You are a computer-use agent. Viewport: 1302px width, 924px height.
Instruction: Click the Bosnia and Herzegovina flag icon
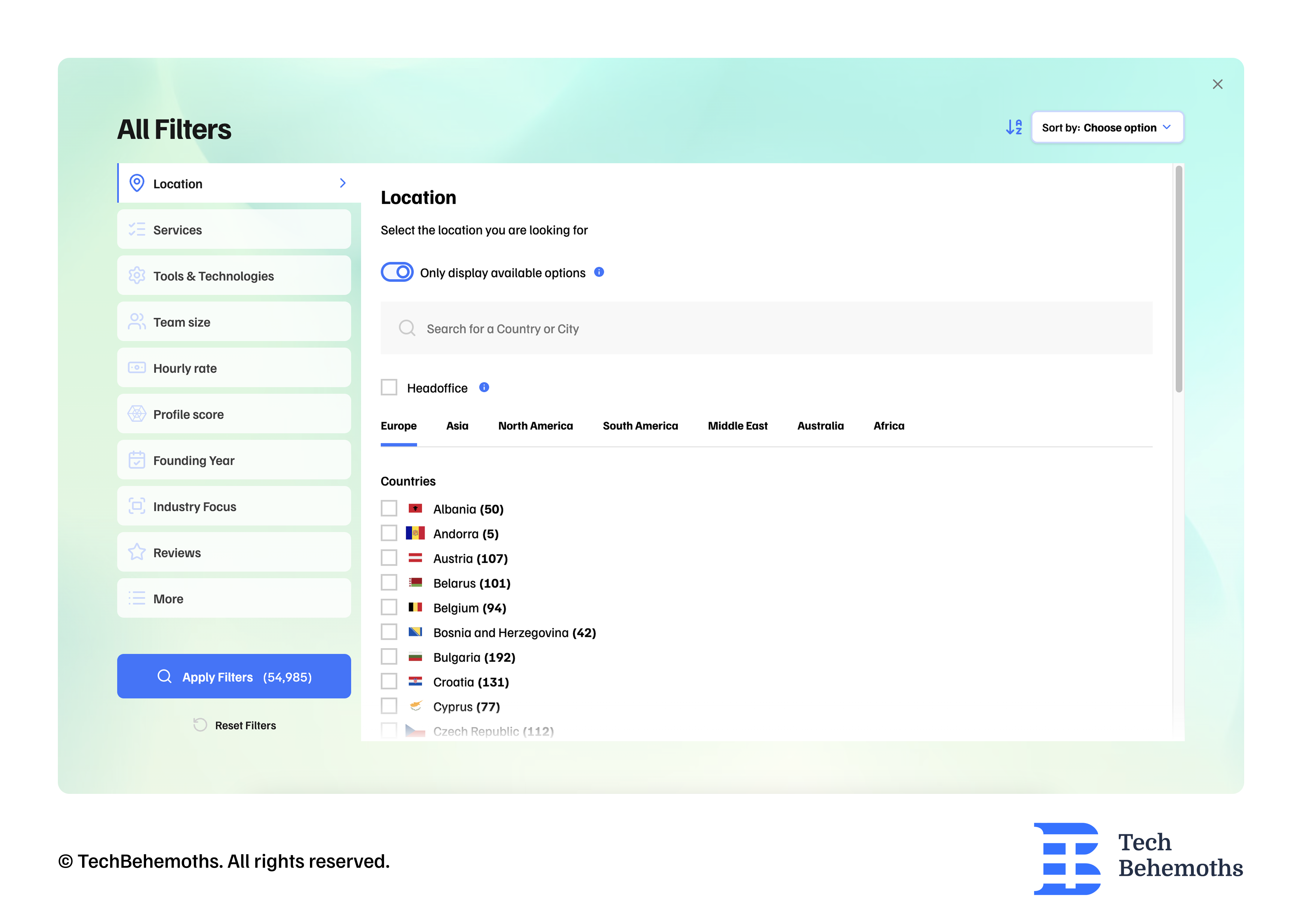click(416, 632)
